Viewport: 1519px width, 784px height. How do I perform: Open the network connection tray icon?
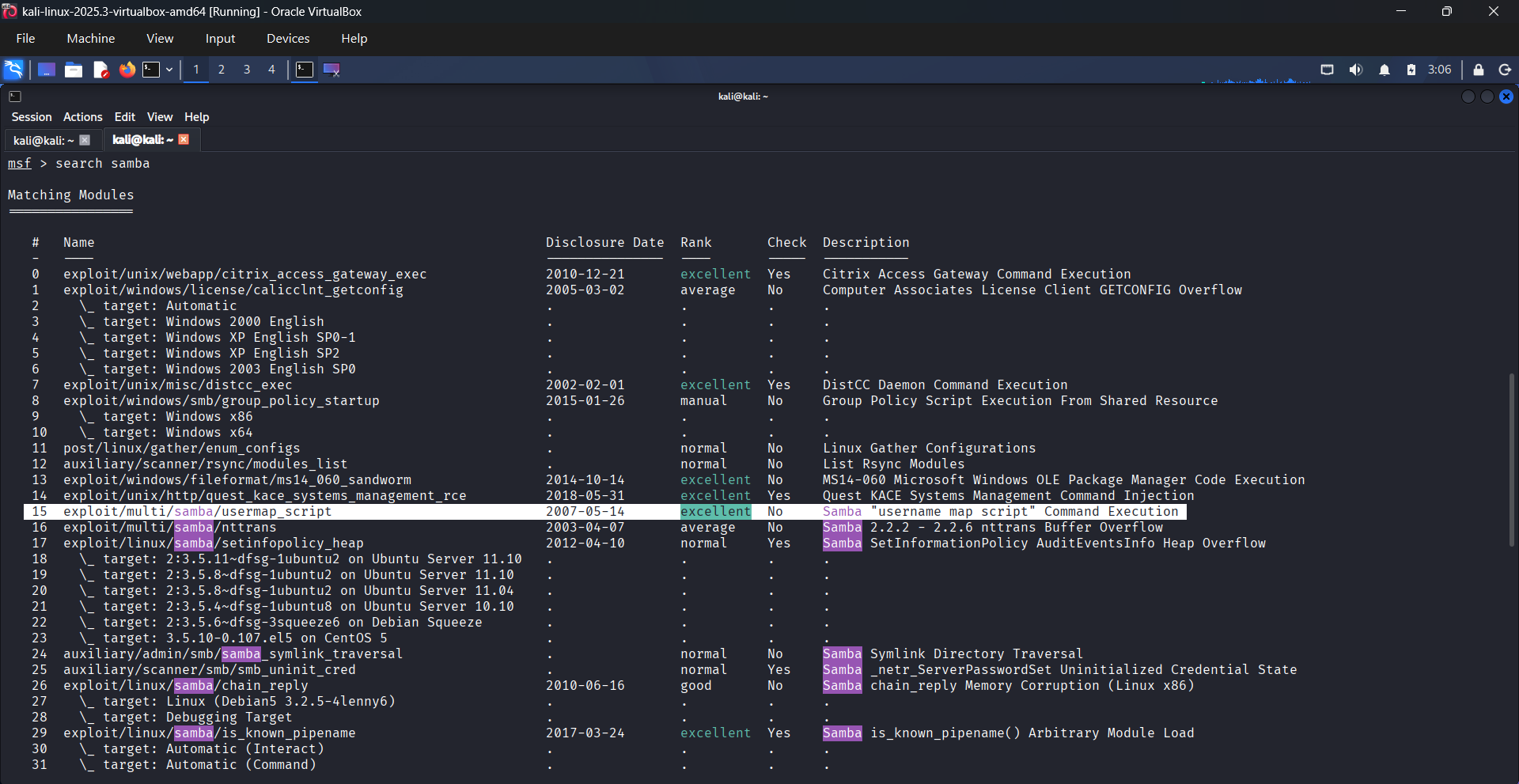[x=1328, y=70]
